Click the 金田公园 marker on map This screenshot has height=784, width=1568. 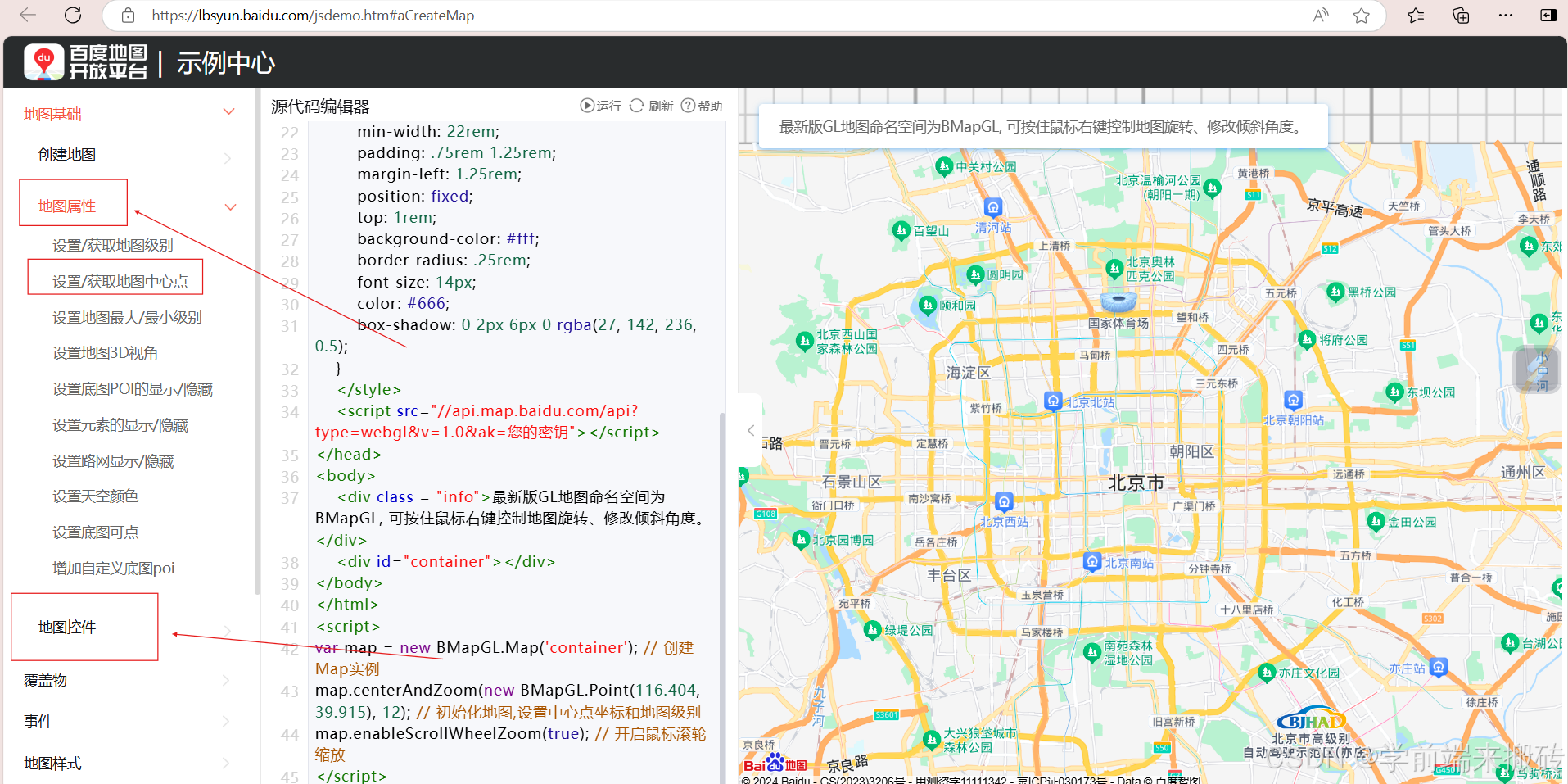click(x=1376, y=521)
